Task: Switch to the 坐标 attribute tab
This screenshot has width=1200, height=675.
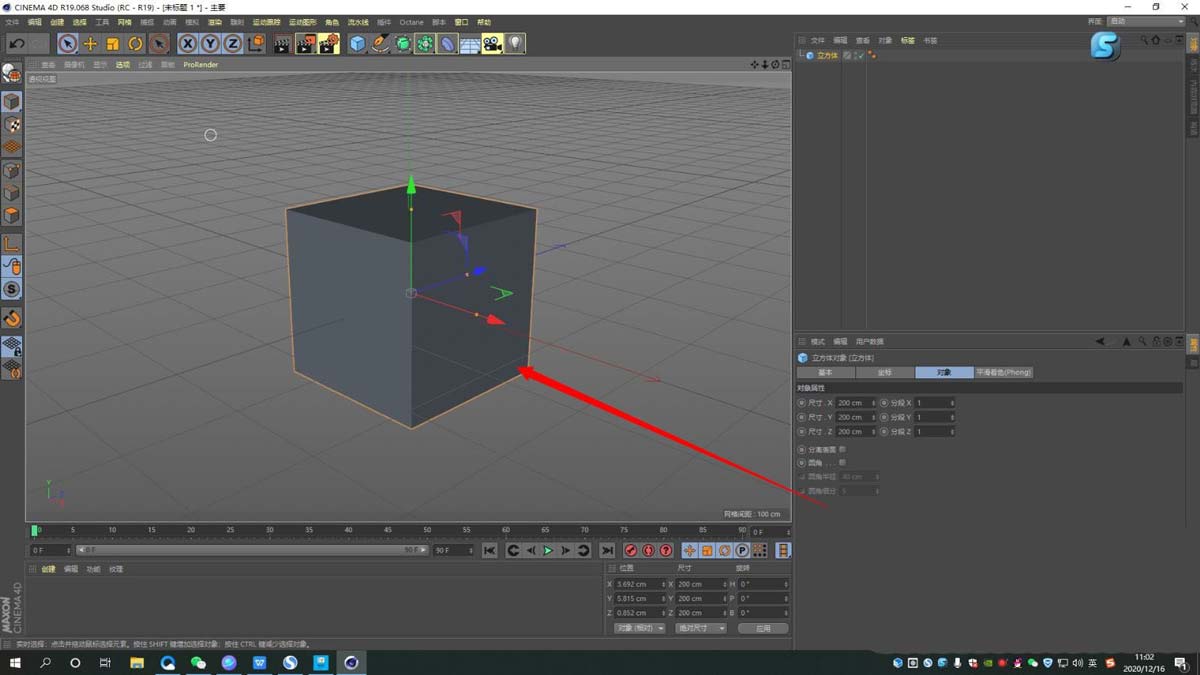Action: point(885,372)
